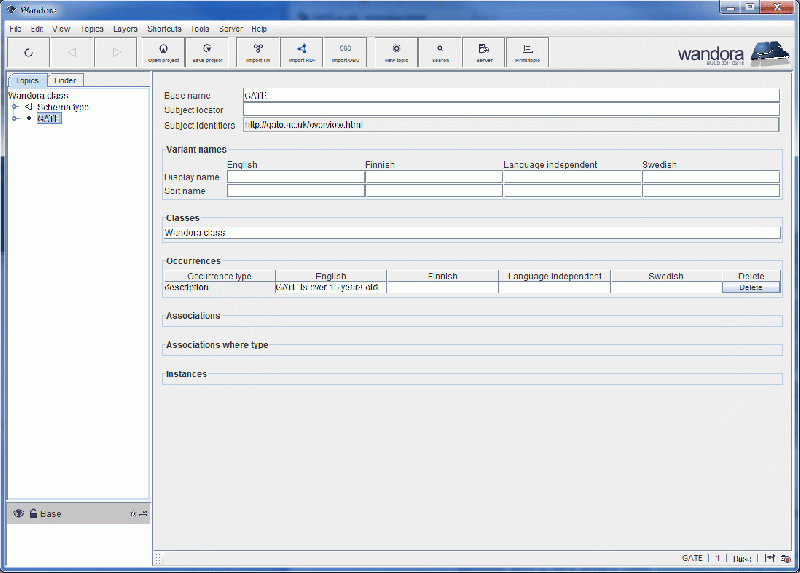
Task: Click the Import TM toolbar icon
Action: [258, 51]
